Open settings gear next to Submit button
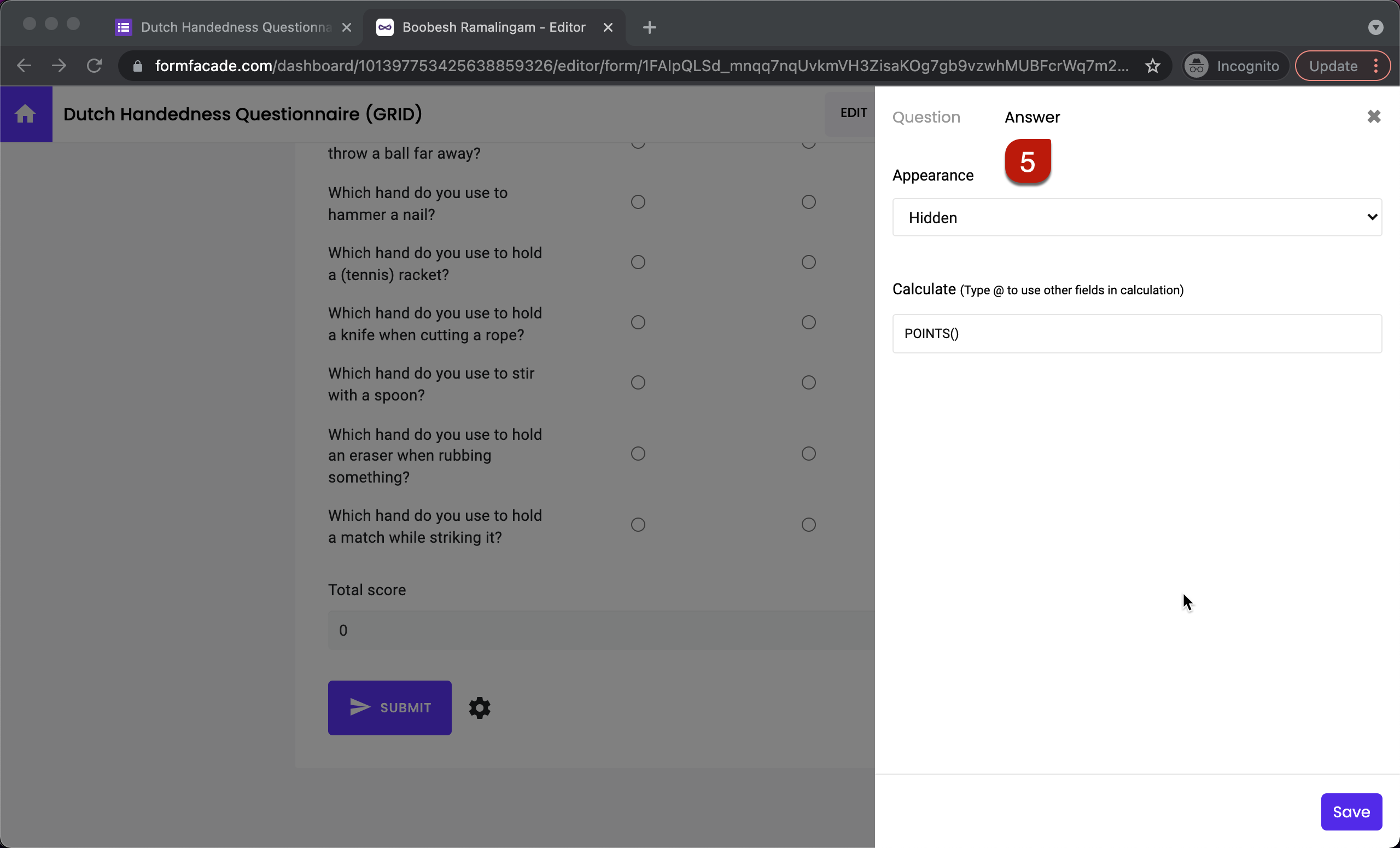1400x848 pixels. click(x=479, y=707)
